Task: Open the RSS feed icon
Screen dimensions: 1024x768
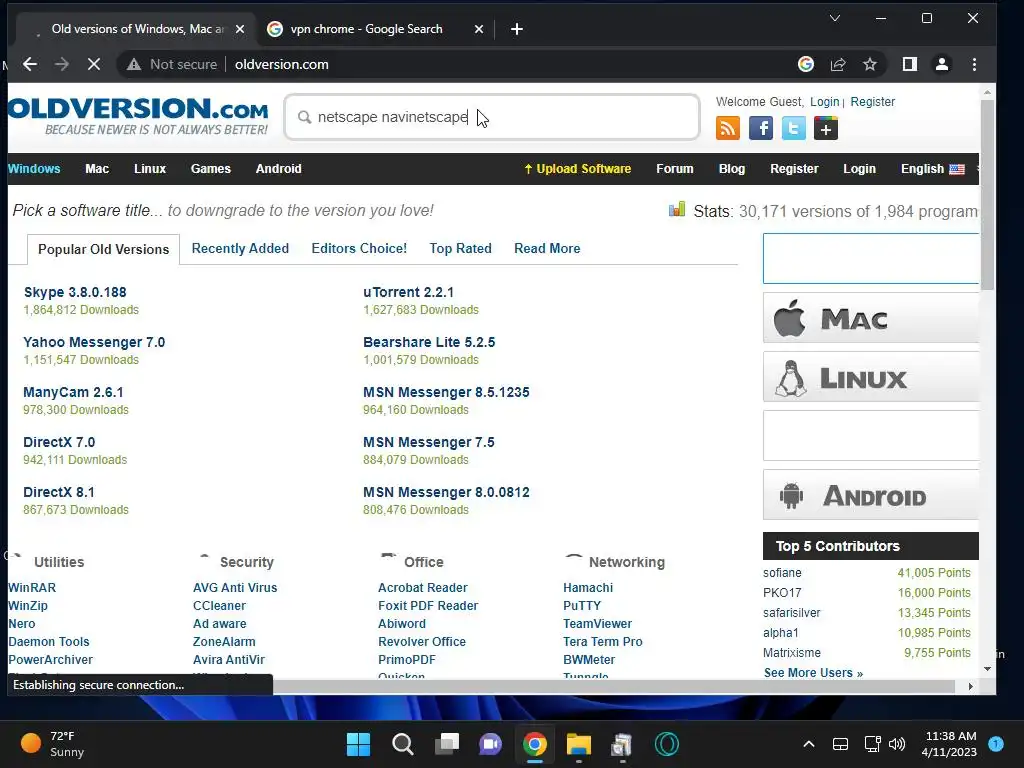Action: tap(728, 129)
